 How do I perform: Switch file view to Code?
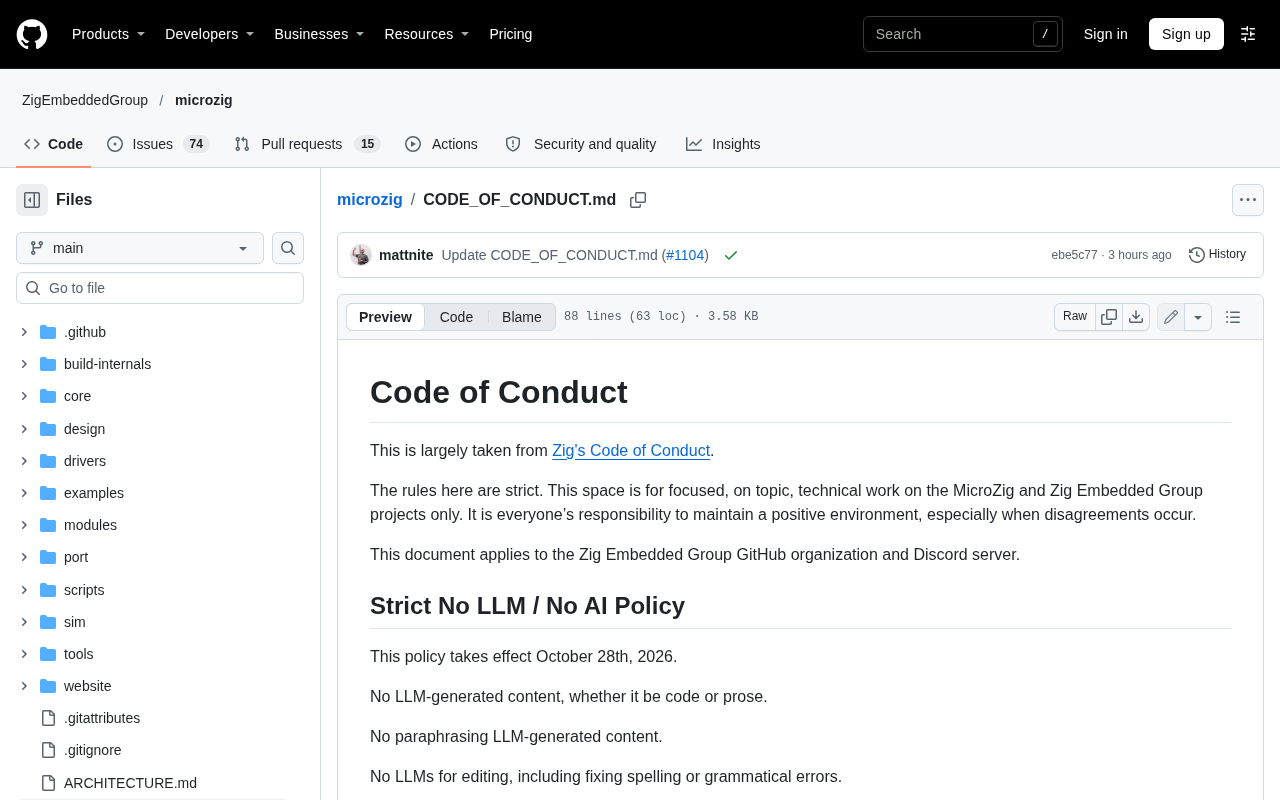pyautogui.click(x=456, y=317)
